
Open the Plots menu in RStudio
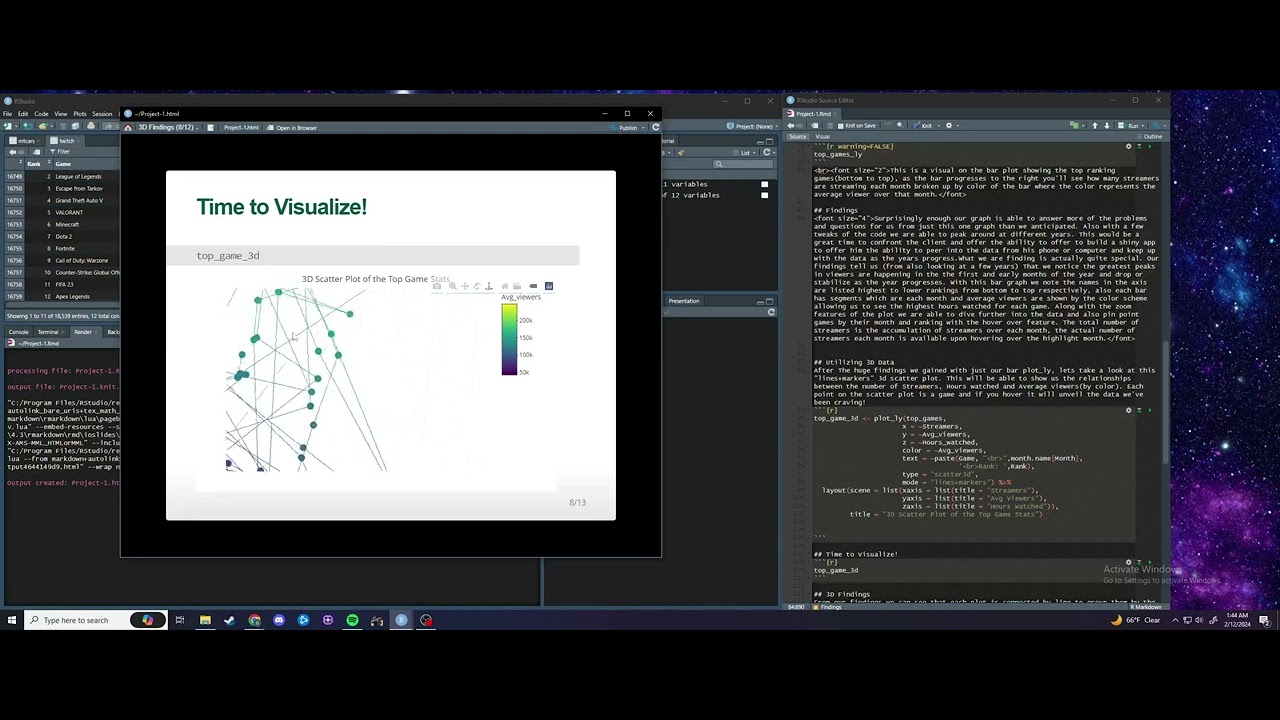(x=80, y=114)
